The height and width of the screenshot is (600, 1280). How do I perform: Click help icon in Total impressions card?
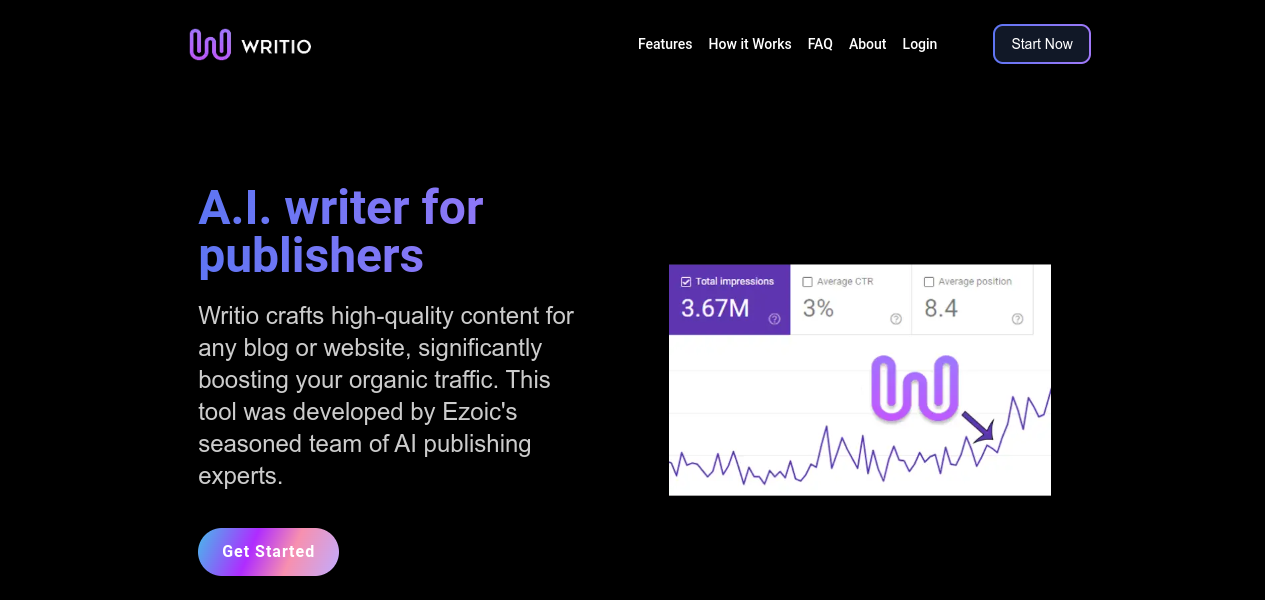(774, 319)
